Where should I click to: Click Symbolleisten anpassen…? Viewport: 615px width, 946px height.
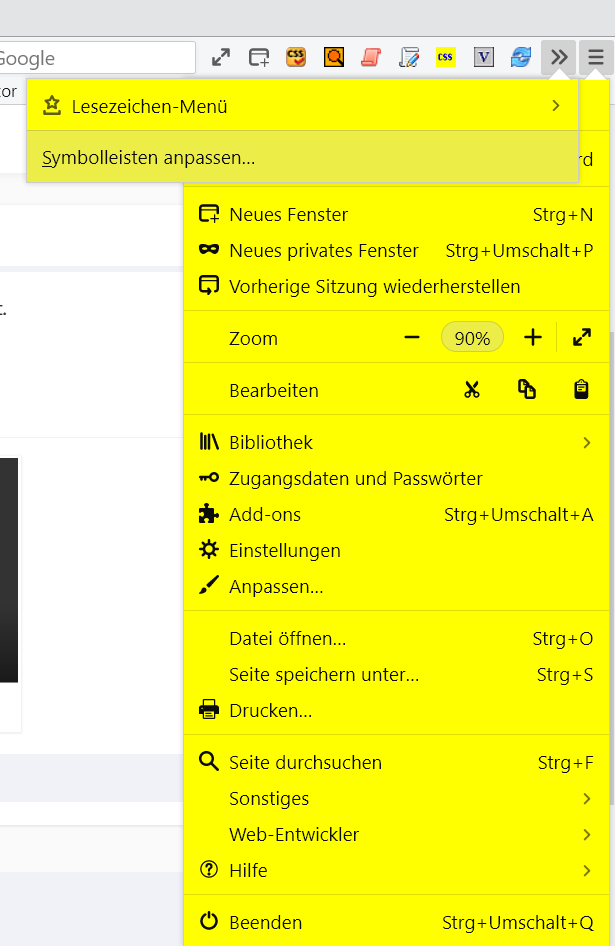click(149, 157)
